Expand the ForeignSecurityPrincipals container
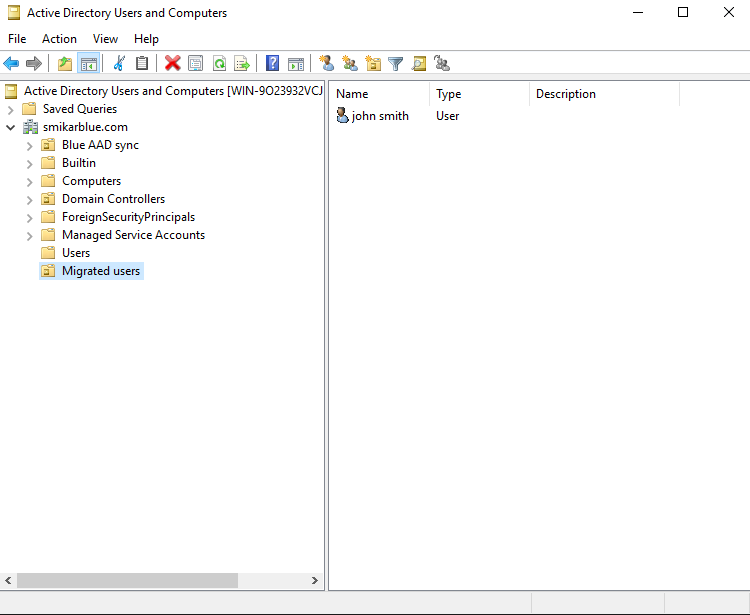The height and width of the screenshot is (615, 750). [x=30, y=218]
